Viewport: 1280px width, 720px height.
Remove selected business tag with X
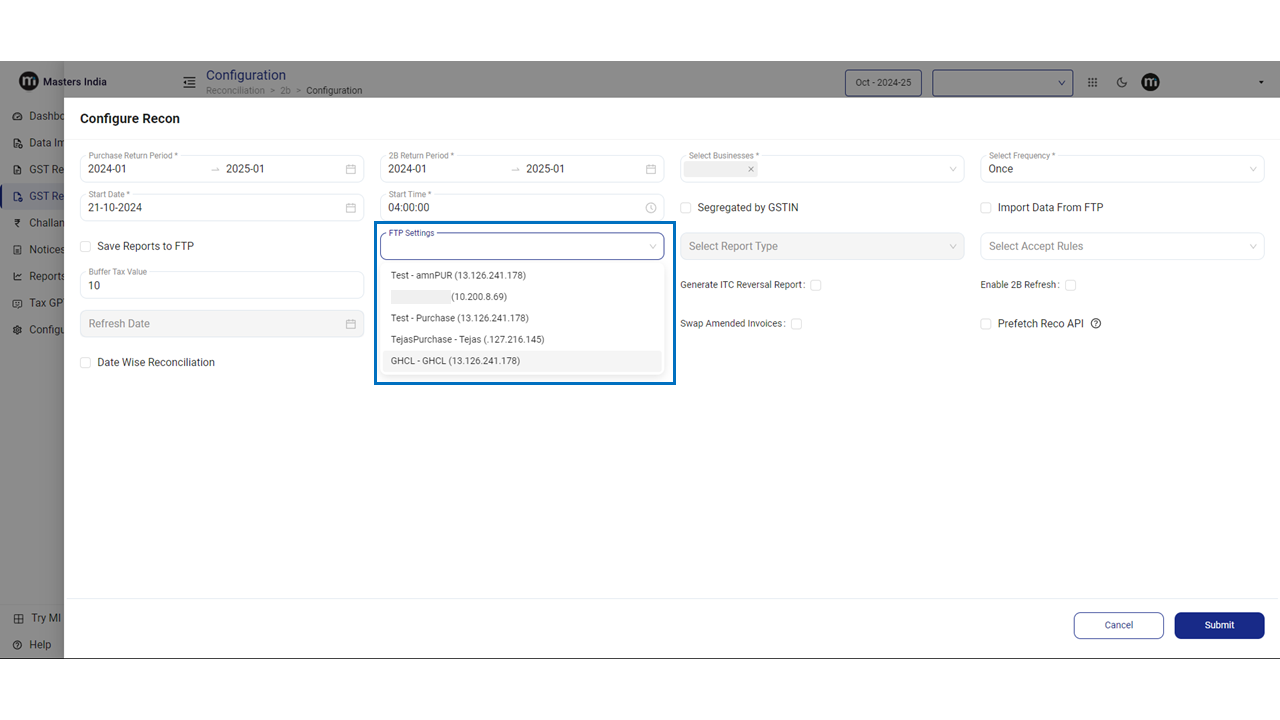(750, 169)
